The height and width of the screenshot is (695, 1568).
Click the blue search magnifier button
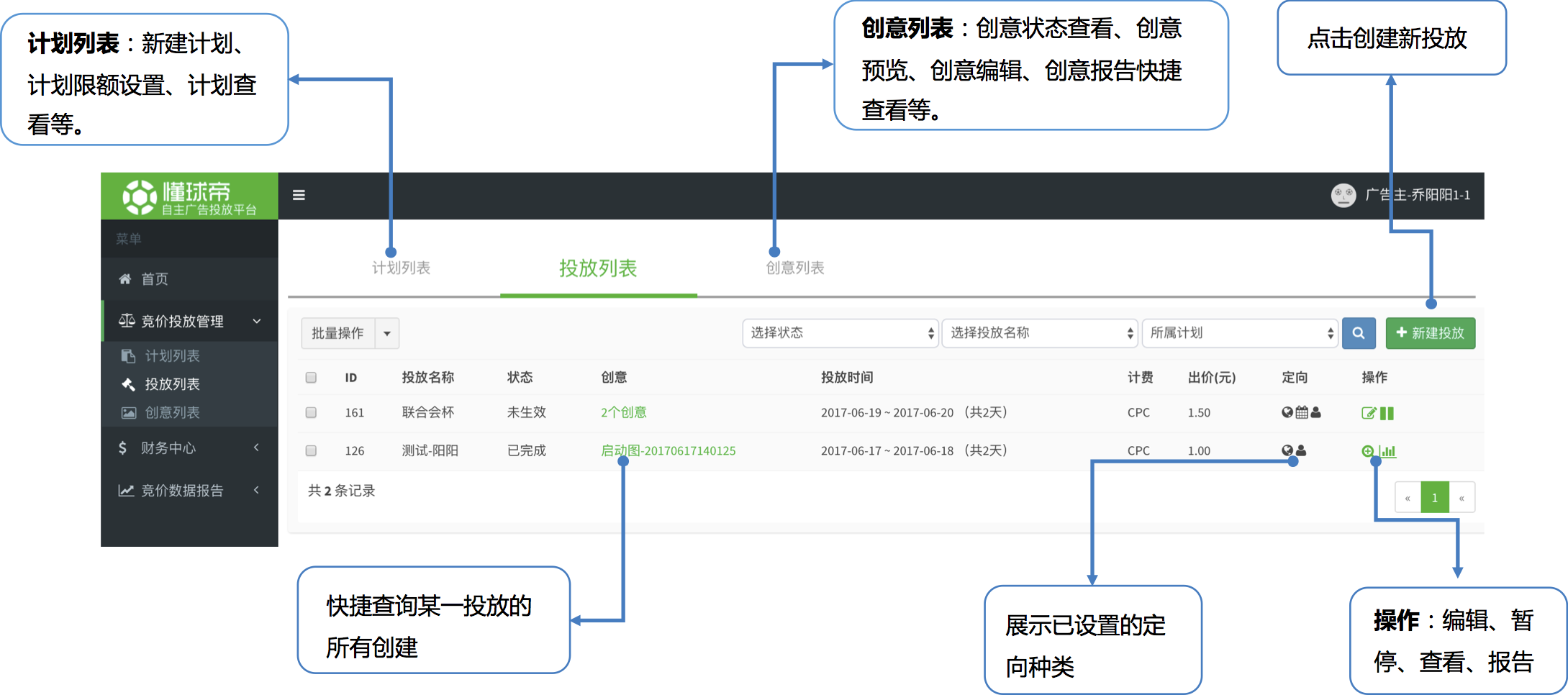(1359, 333)
